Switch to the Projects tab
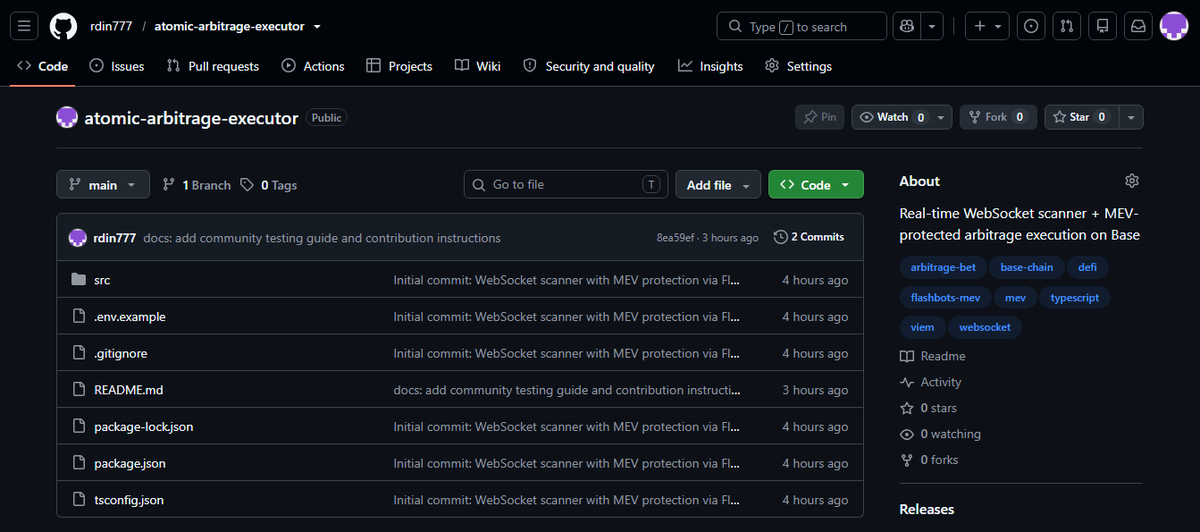 [x=399, y=66]
